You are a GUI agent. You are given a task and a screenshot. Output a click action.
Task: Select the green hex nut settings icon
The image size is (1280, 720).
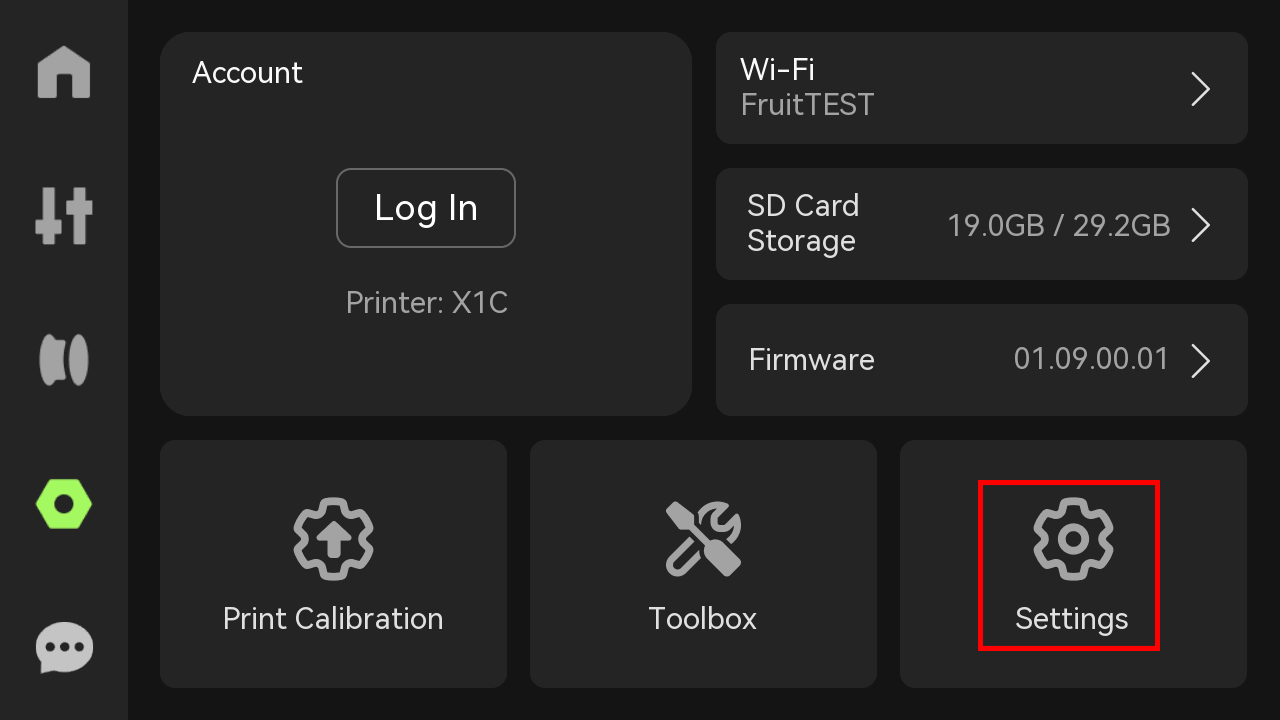(x=64, y=504)
